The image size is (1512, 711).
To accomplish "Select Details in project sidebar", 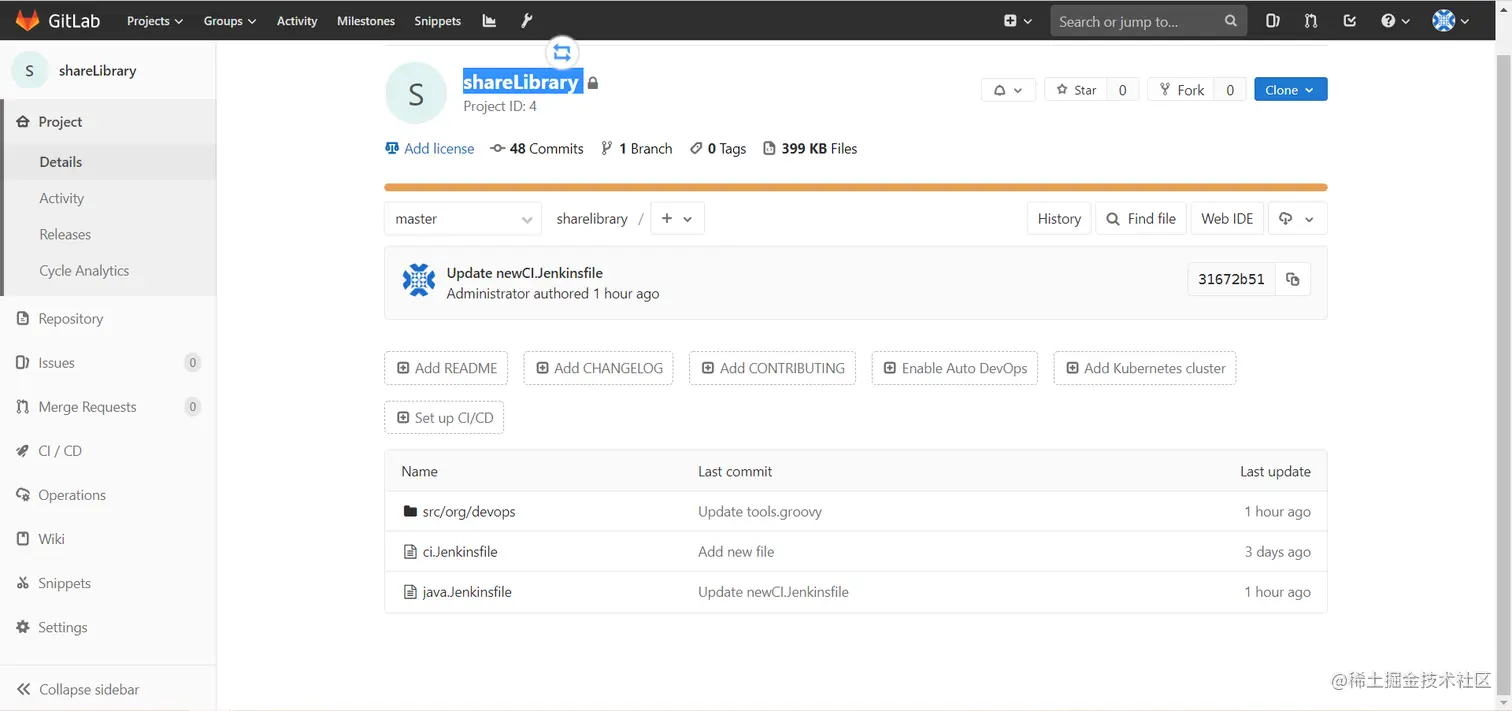I will 108,162.
